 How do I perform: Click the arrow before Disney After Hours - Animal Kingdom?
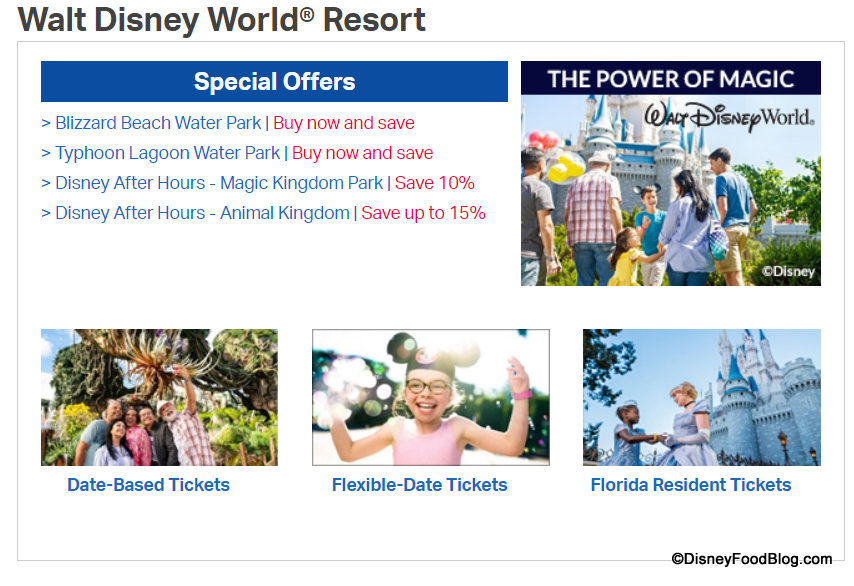[46, 213]
